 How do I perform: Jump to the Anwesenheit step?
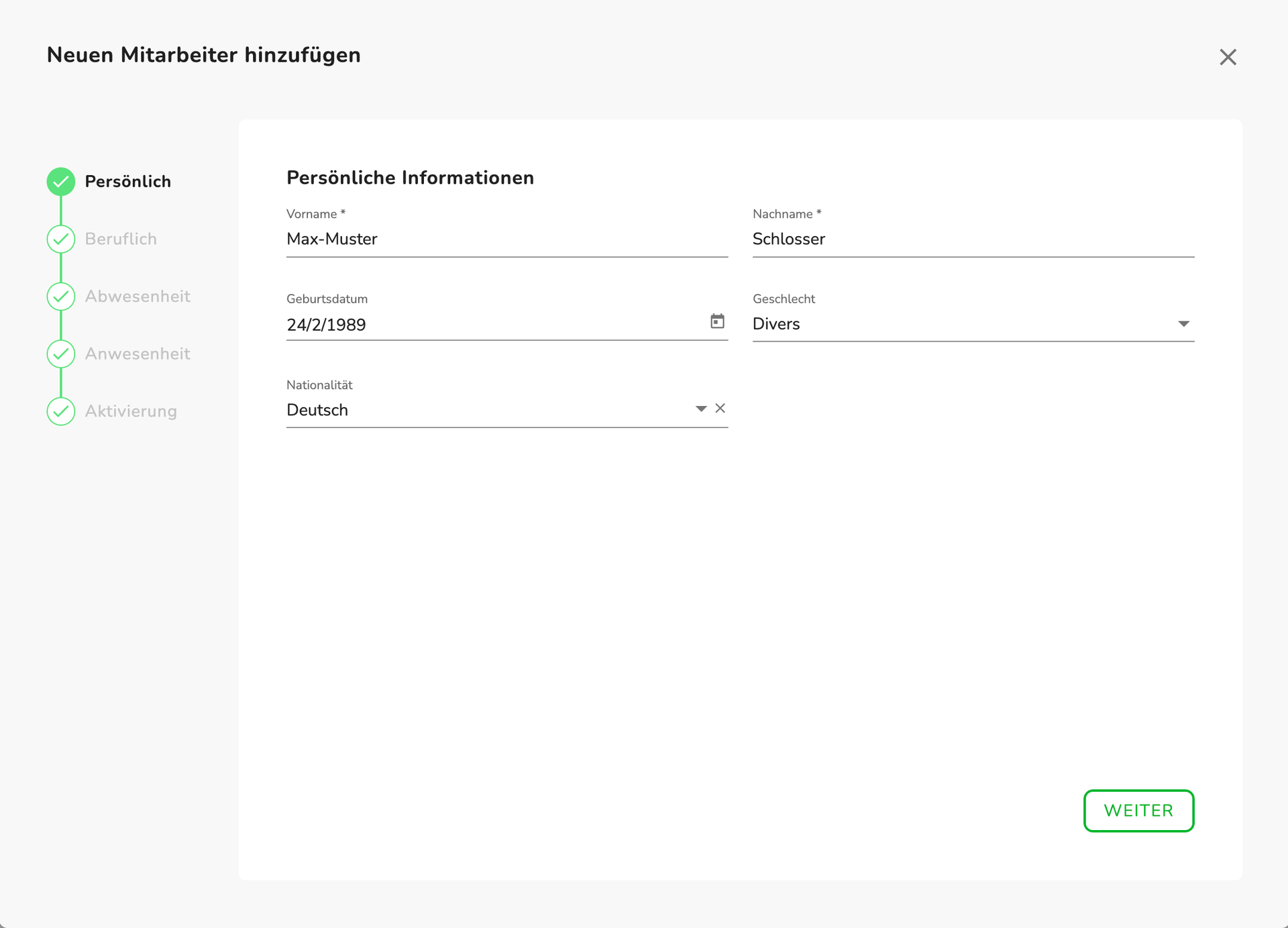(x=138, y=354)
